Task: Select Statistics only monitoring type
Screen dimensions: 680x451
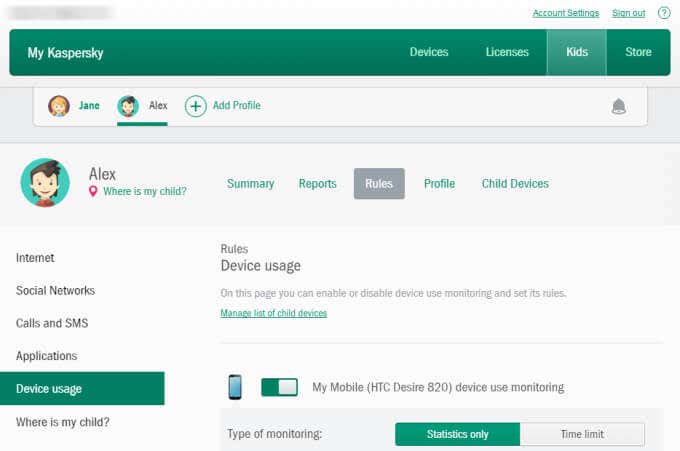Action: pos(457,434)
